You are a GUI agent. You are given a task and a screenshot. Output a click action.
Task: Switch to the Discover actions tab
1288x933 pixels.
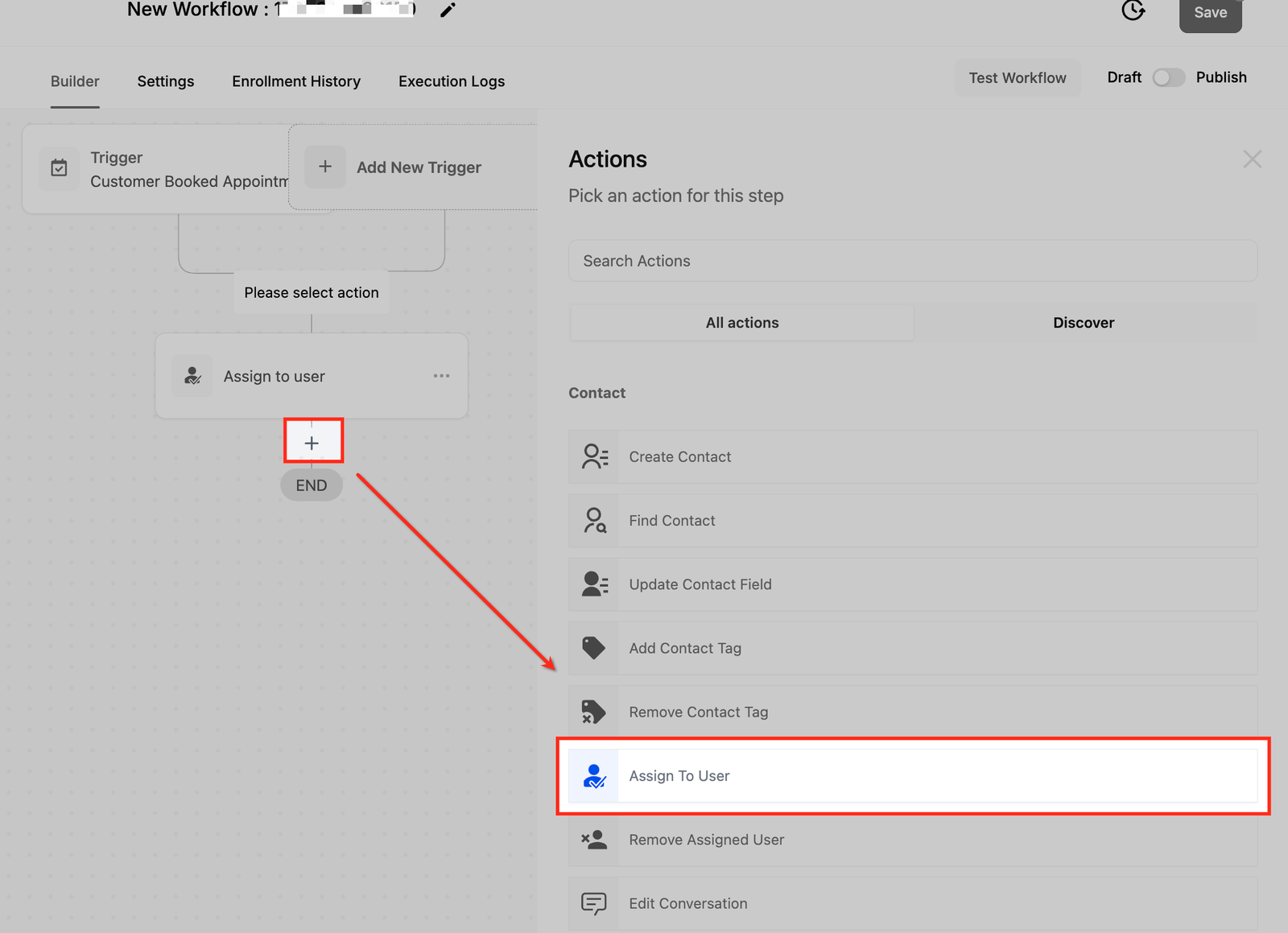pos(1083,323)
